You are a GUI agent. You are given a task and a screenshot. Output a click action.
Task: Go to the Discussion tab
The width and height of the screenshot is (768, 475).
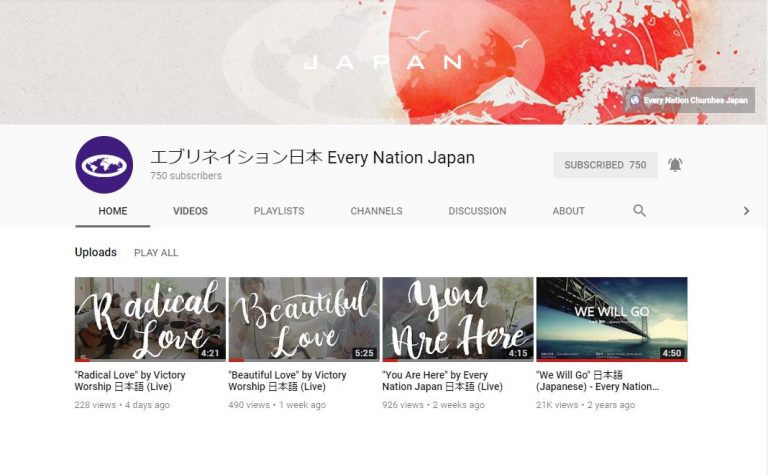click(x=477, y=211)
